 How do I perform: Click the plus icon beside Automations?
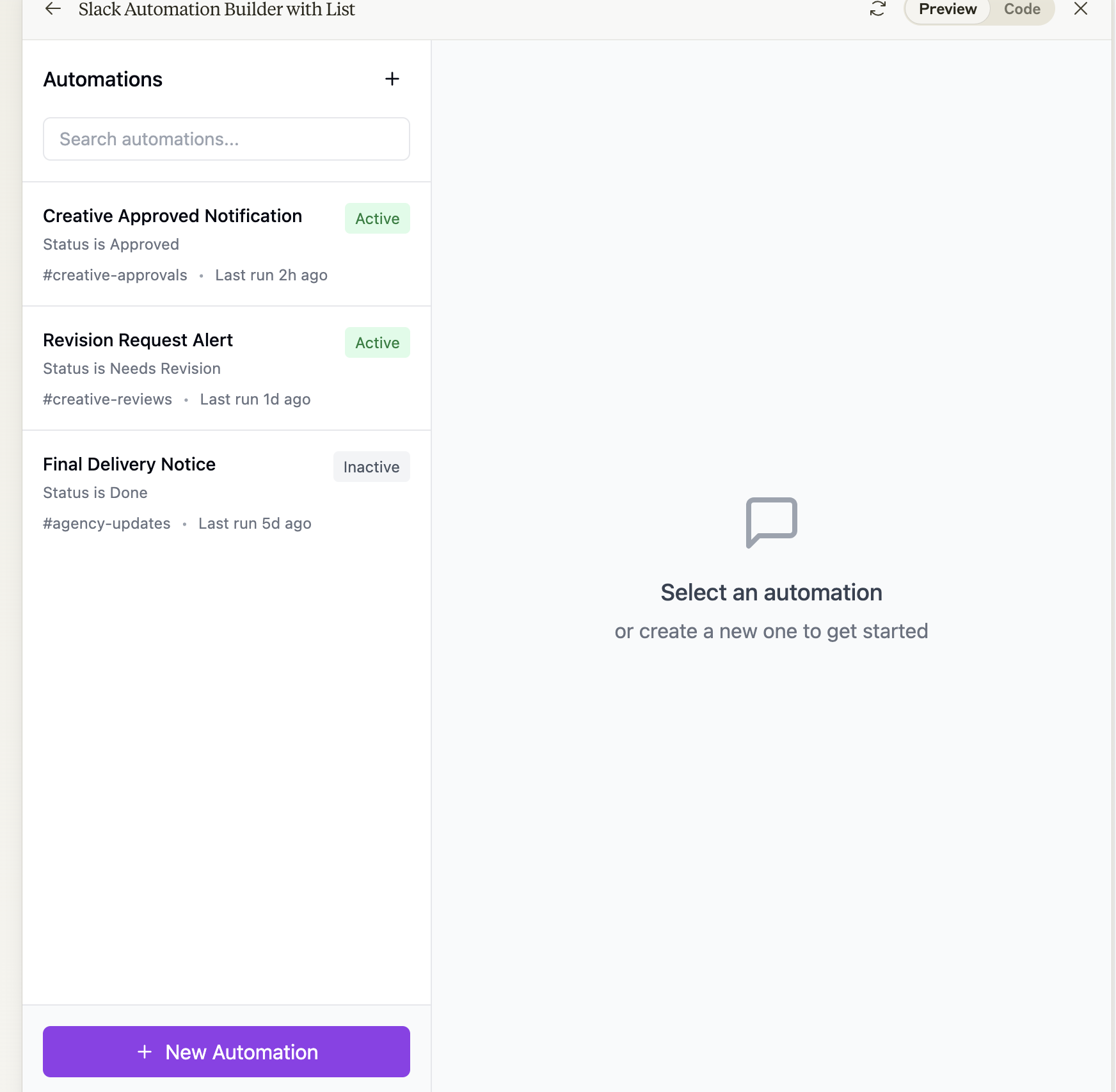coord(392,79)
